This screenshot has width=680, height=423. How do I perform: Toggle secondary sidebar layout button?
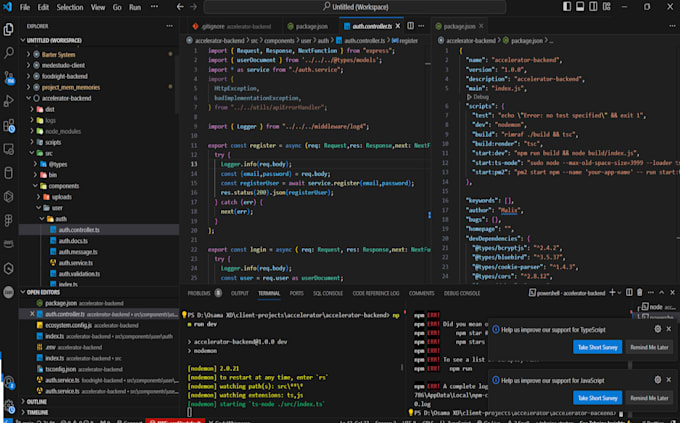pyautogui.click(x=593, y=7)
